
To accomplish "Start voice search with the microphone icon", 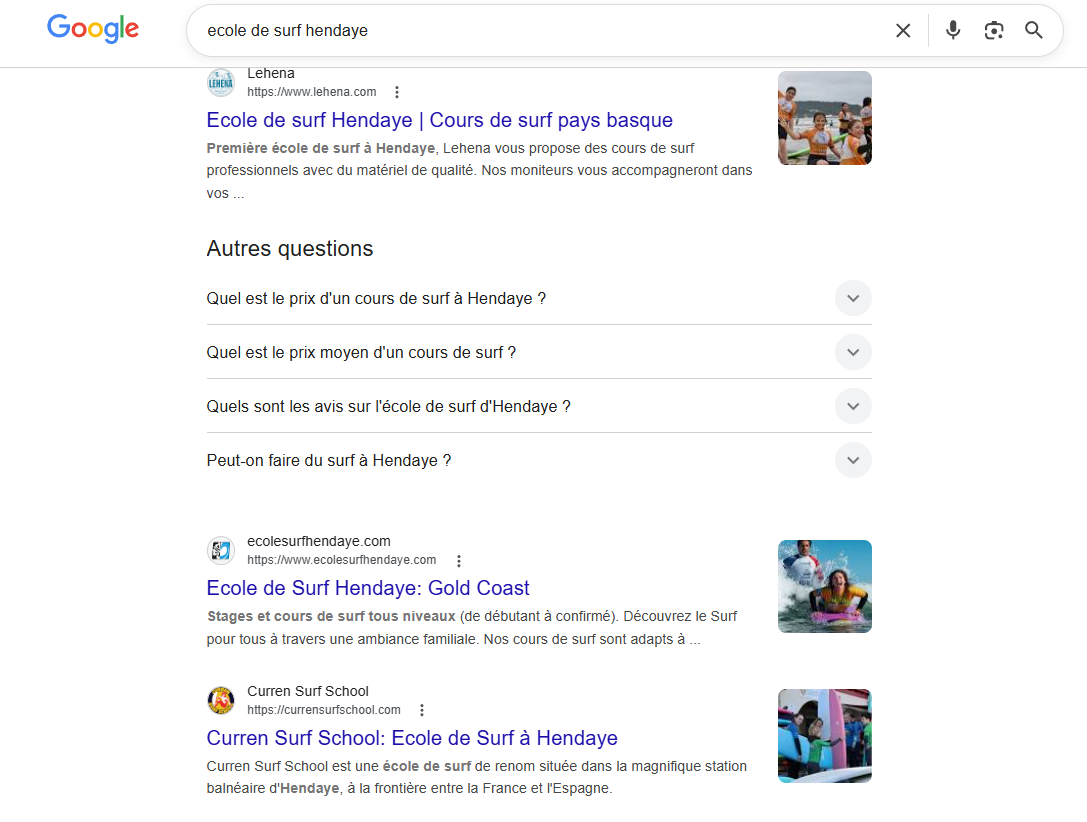I will [952, 30].
